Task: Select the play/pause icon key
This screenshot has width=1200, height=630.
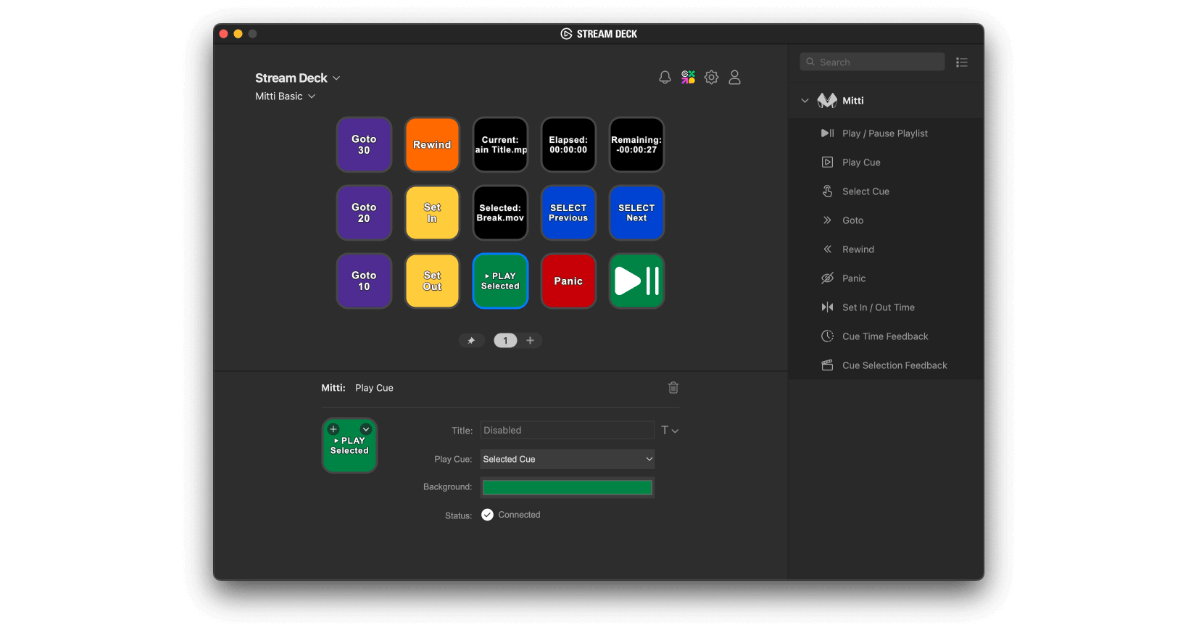Action: [x=636, y=281]
